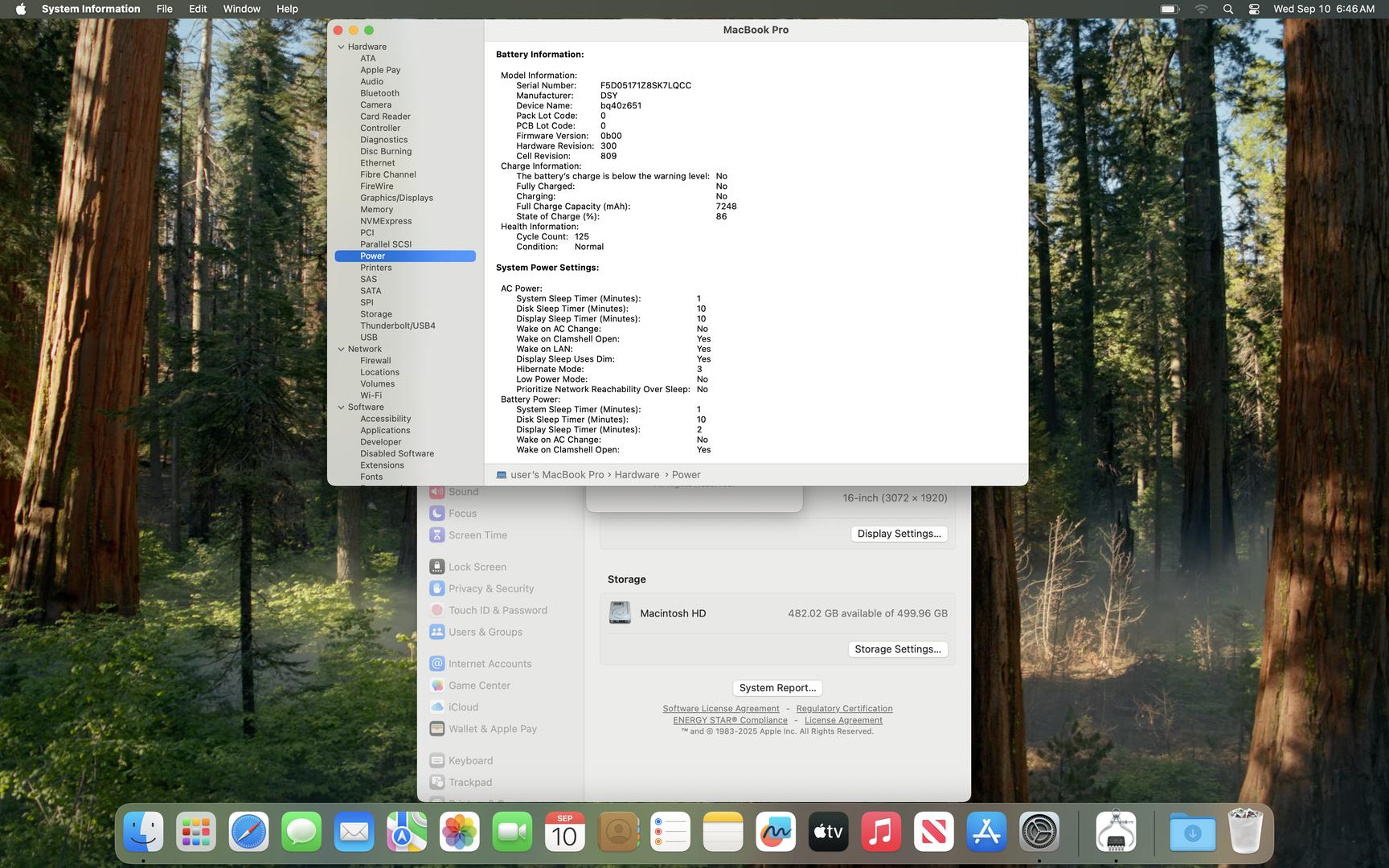The height and width of the screenshot is (868, 1389).
Task: Click Hardware in the path bar
Action: (637, 475)
